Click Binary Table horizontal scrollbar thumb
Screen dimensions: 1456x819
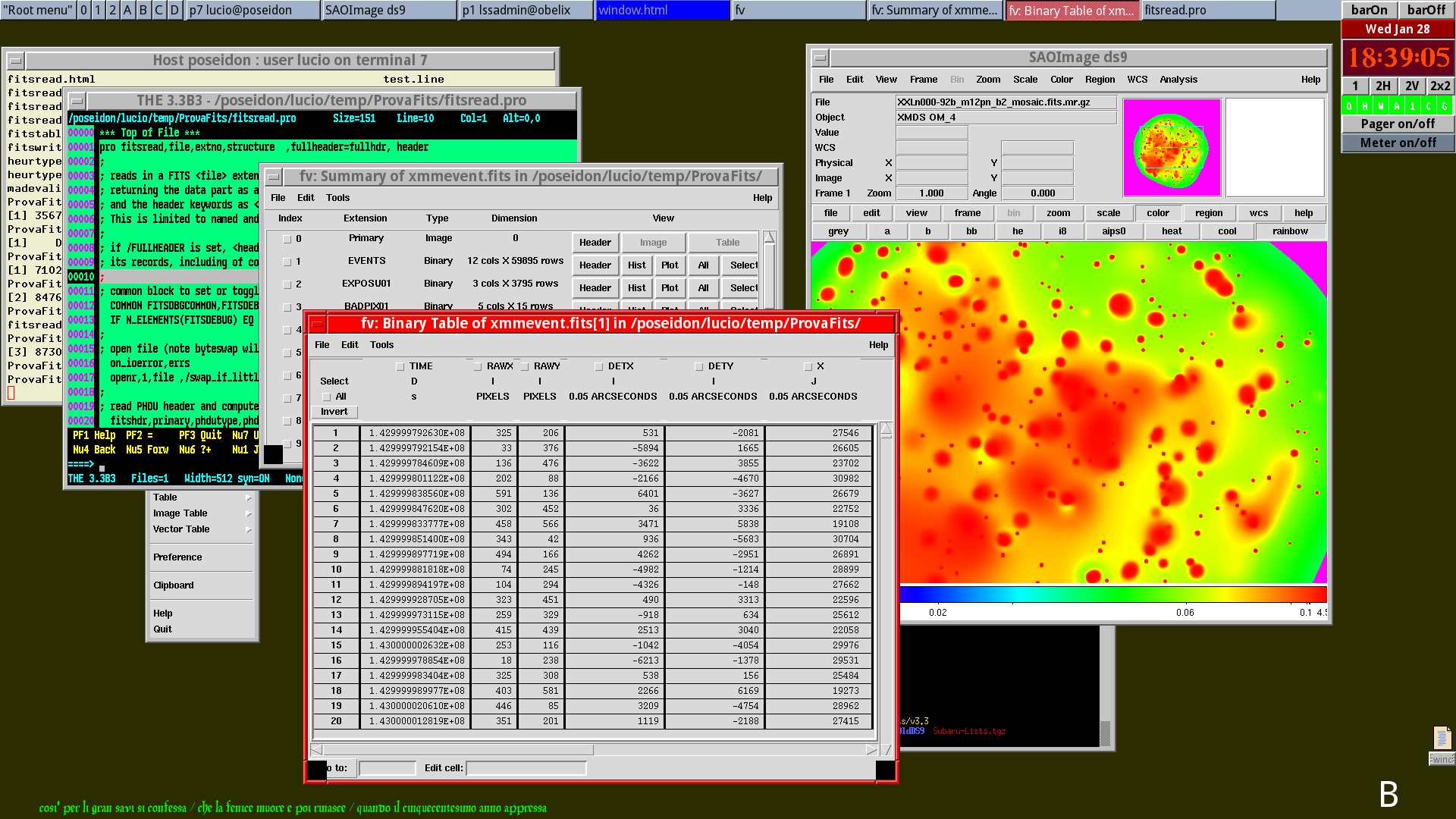[458, 750]
